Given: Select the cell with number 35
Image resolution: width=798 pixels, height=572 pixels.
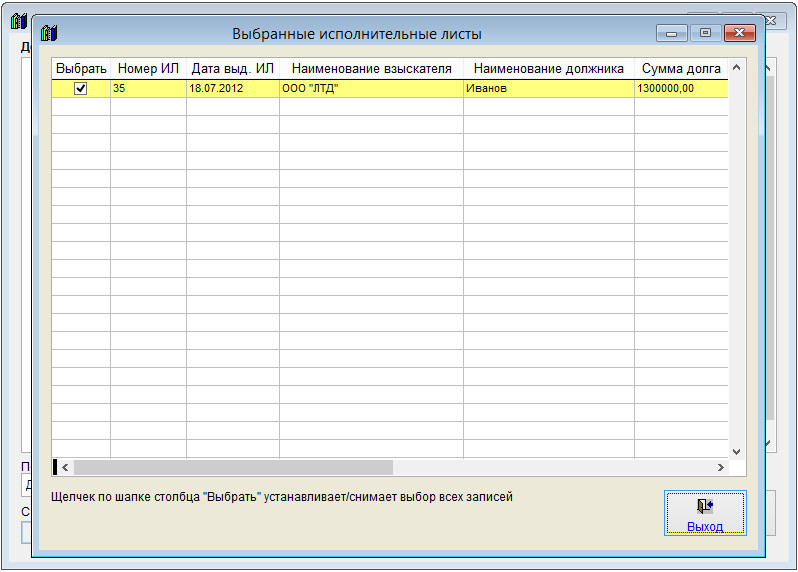Looking at the screenshot, I should [148, 89].
